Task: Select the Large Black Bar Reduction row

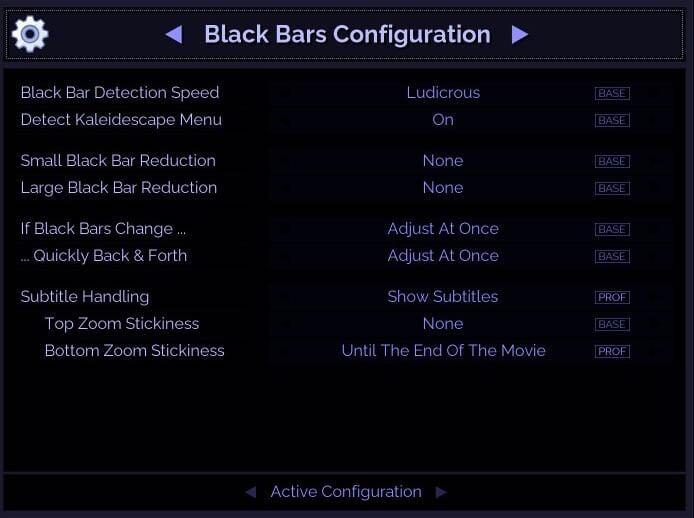Action: 119,188
